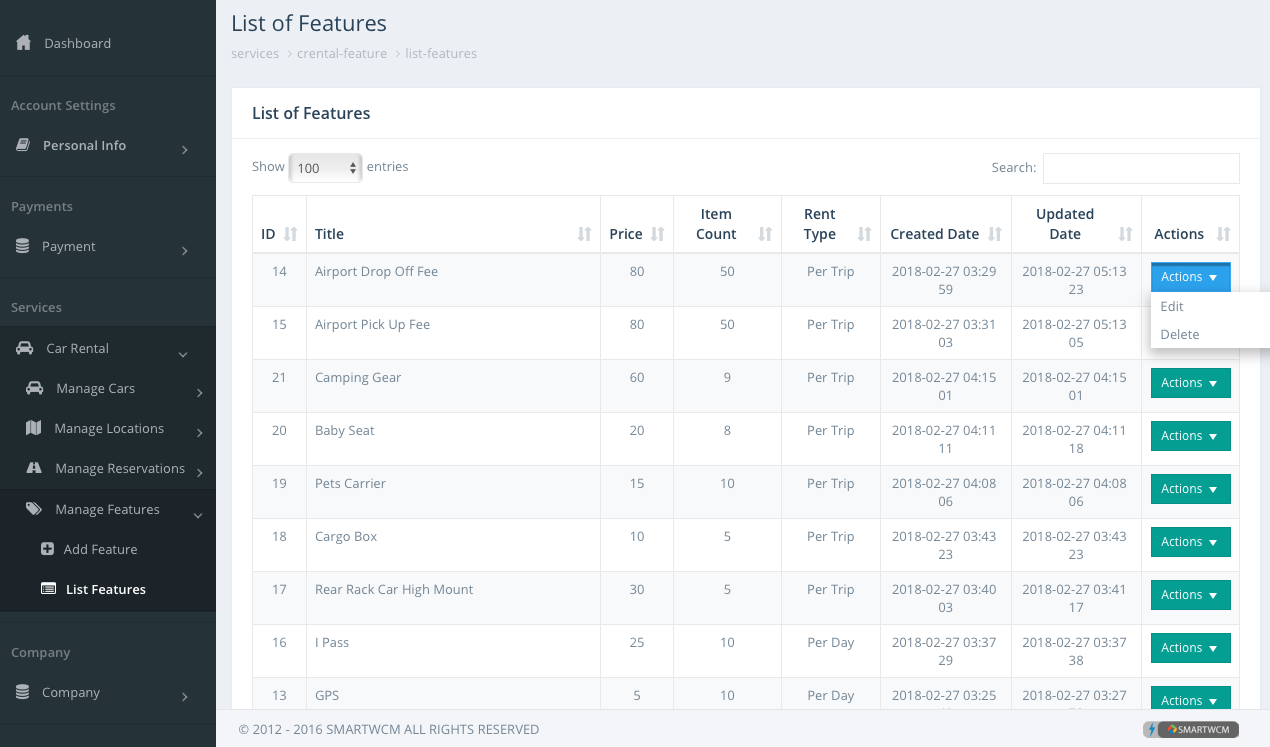The height and width of the screenshot is (747, 1270).
Task: Expand the Manage Cars submenu arrow
Action: click(x=199, y=392)
